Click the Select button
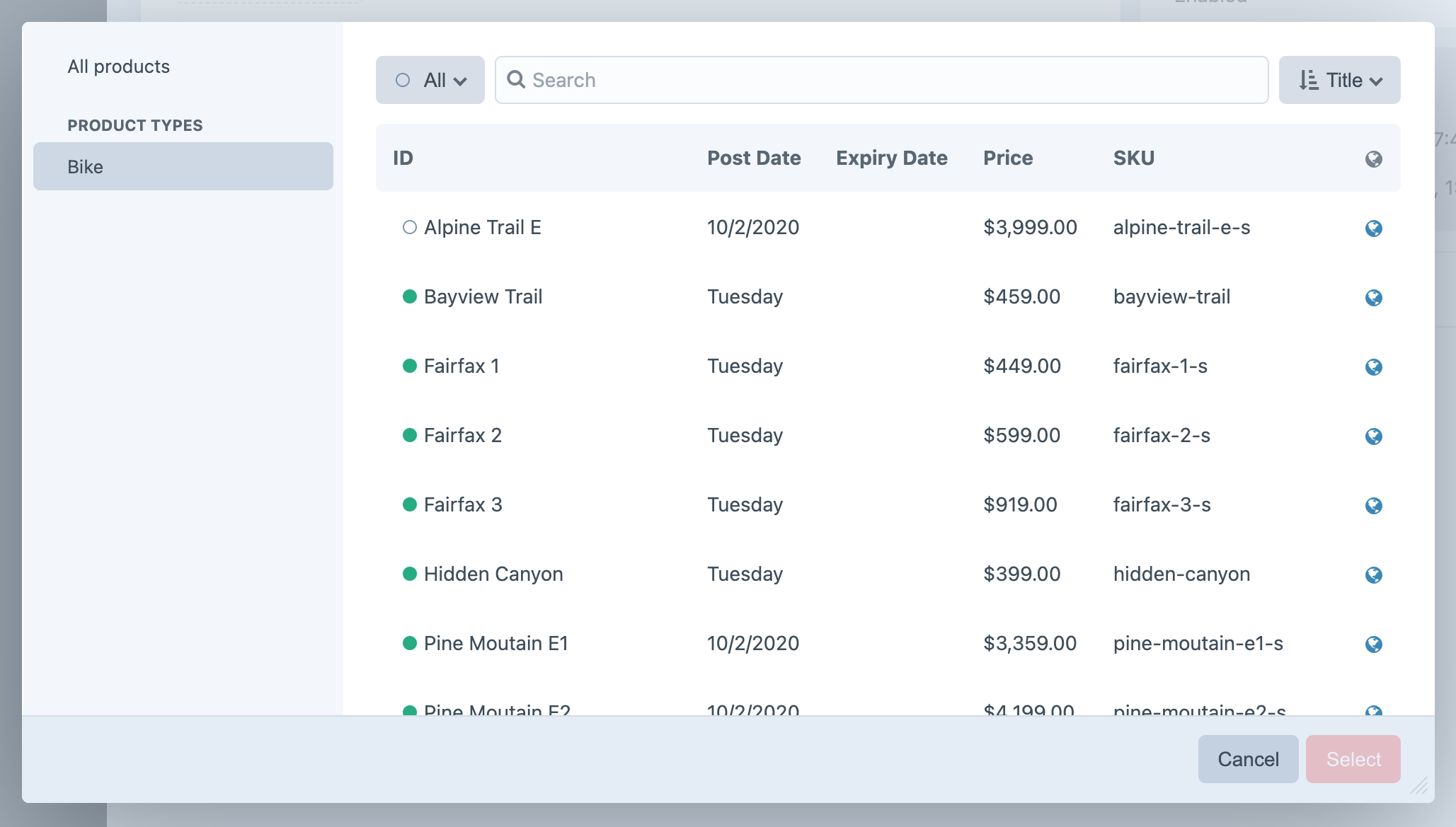Viewport: 1456px width, 827px height. pos(1353,759)
